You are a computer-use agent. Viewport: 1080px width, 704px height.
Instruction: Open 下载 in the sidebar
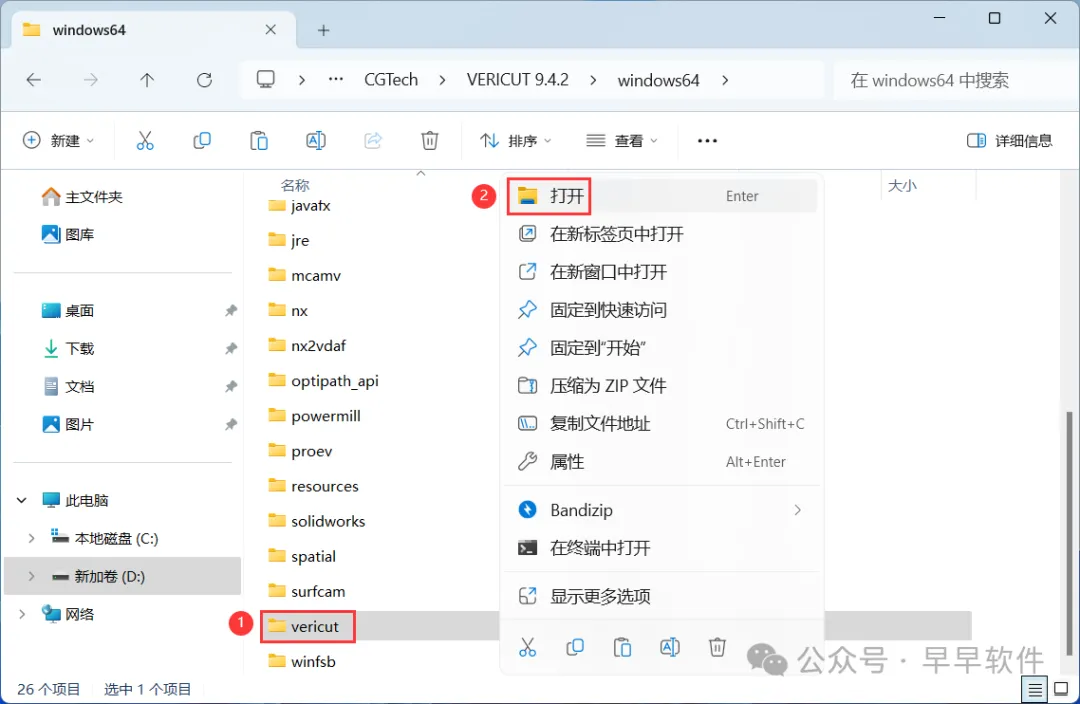(x=68, y=349)
